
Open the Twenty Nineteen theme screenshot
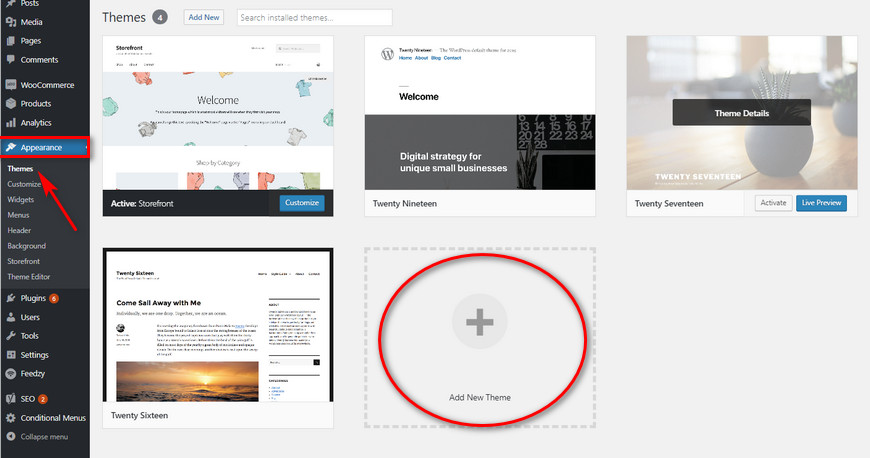click(x=480, y=113)
